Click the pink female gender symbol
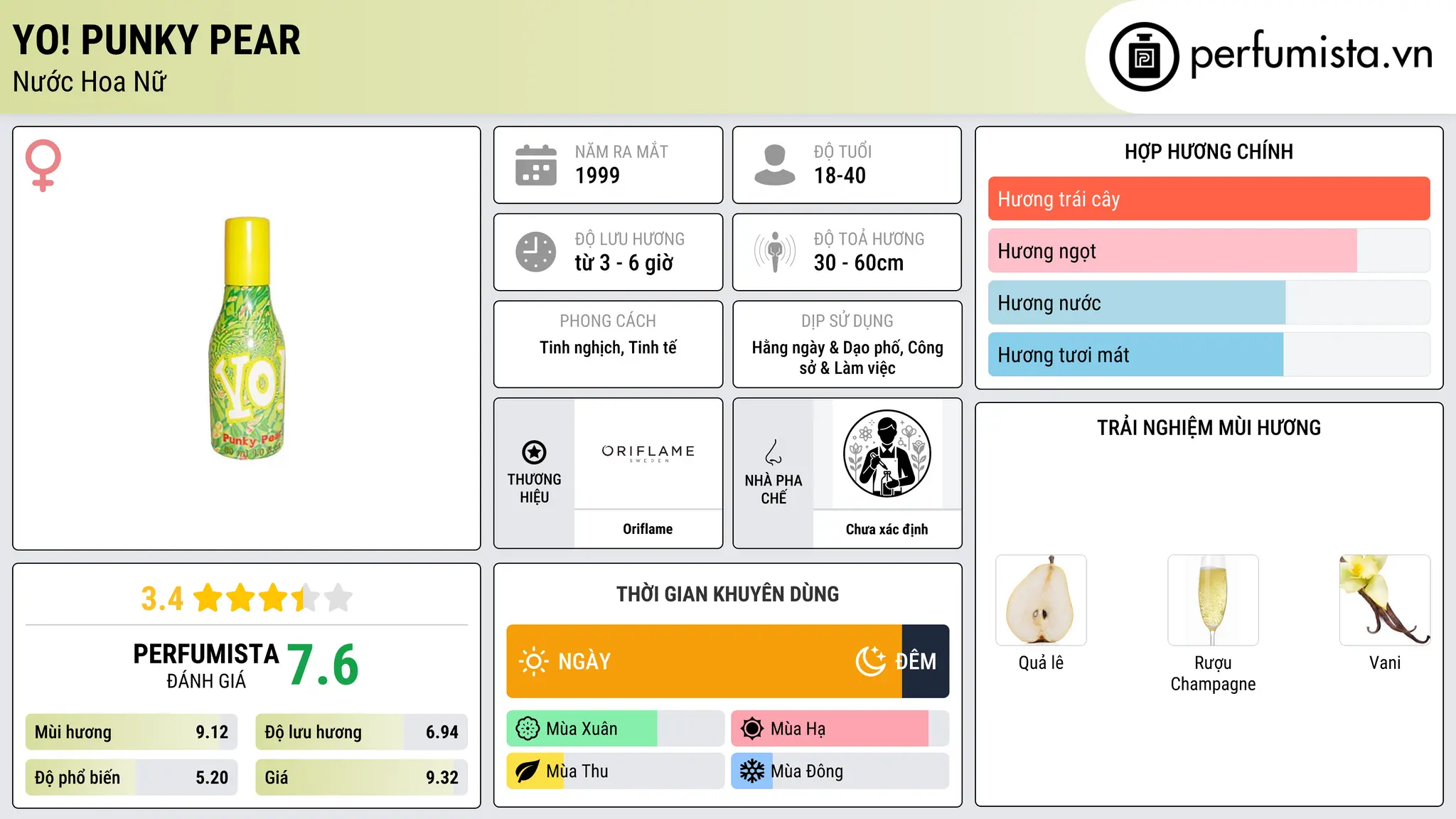Screen dimensions: 1456x819 pos(43,165)
